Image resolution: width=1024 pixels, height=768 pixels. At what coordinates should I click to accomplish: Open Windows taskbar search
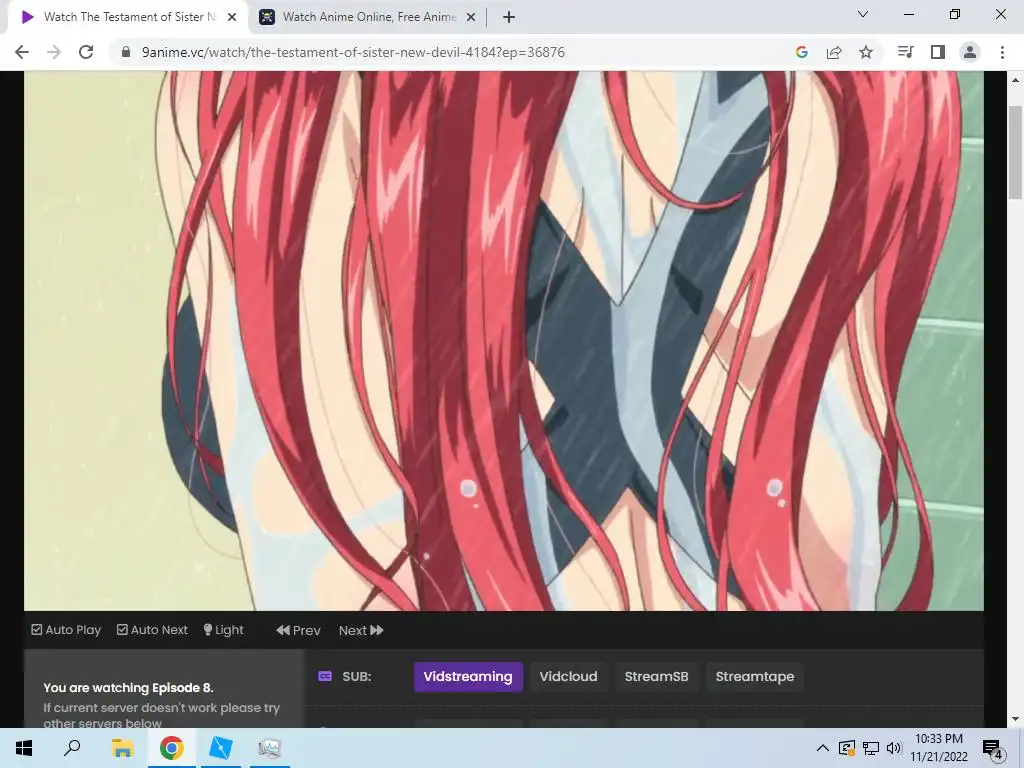coord(72,748)
